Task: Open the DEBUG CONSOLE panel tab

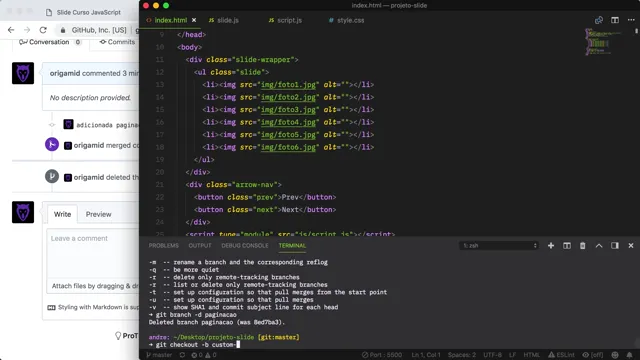Action: (x=244, y=245)
